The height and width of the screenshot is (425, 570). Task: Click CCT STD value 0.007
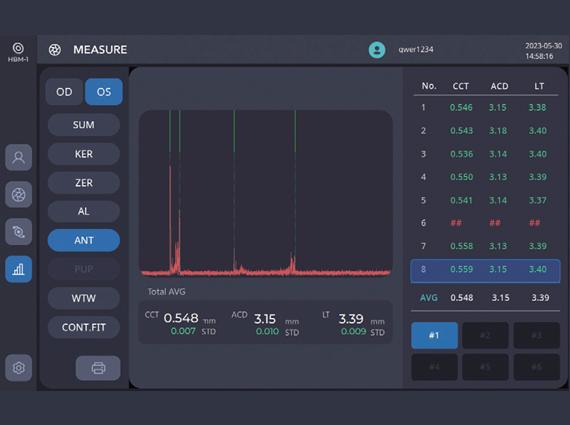pyautogui.click(x=183, y=331)
